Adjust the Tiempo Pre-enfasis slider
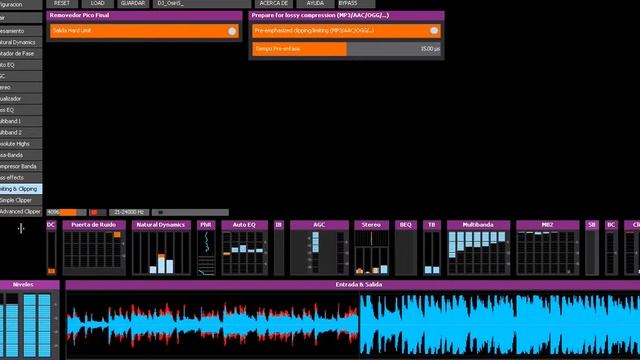640x360 pixels. 346,49
